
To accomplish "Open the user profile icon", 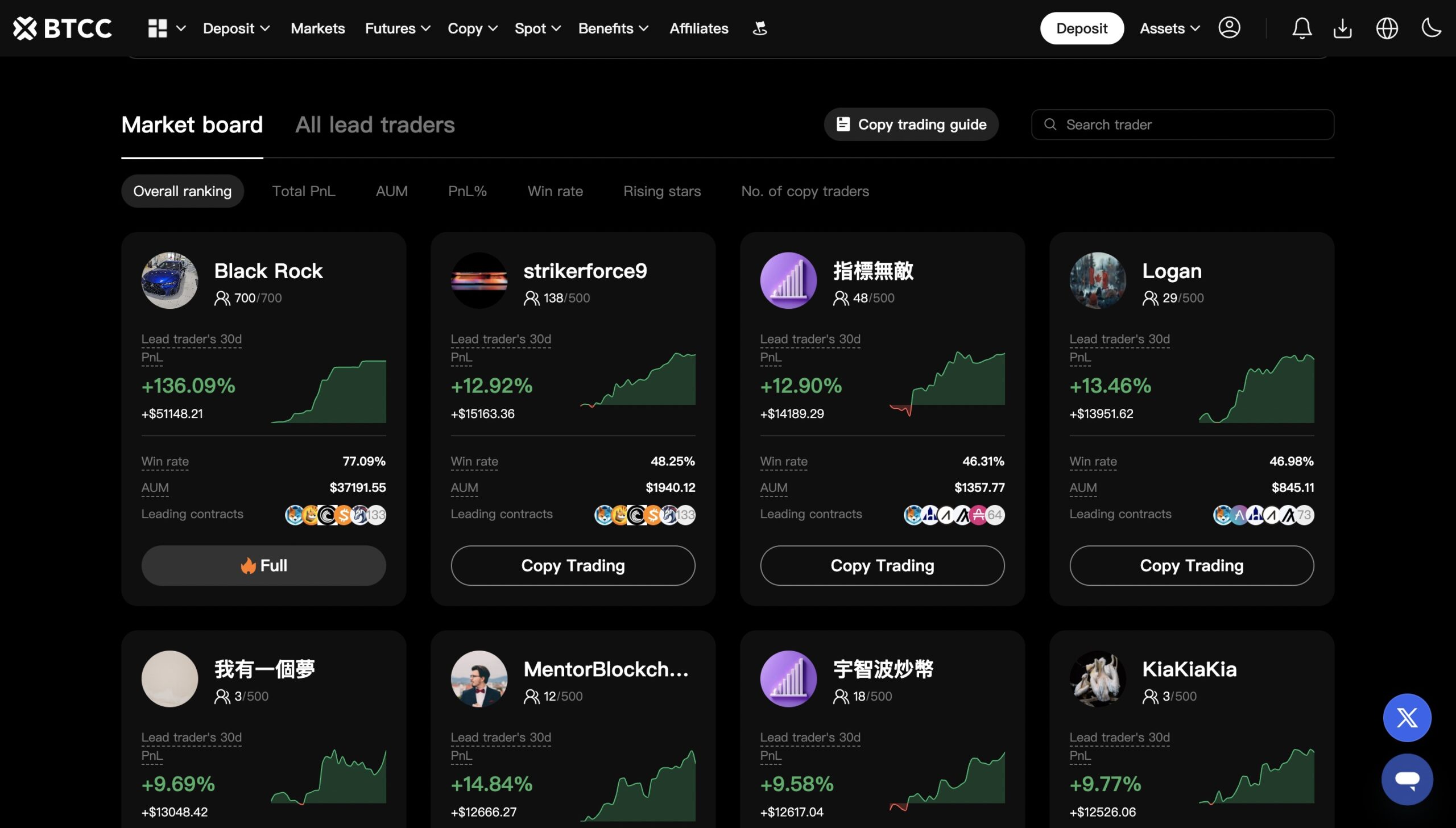I will pyautogui.click(x=1229, y=28).
